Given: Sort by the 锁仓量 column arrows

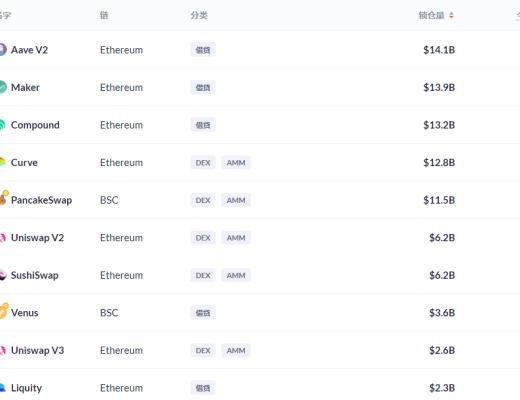Looking at the screenshot, I should click(x=451, y=15).
